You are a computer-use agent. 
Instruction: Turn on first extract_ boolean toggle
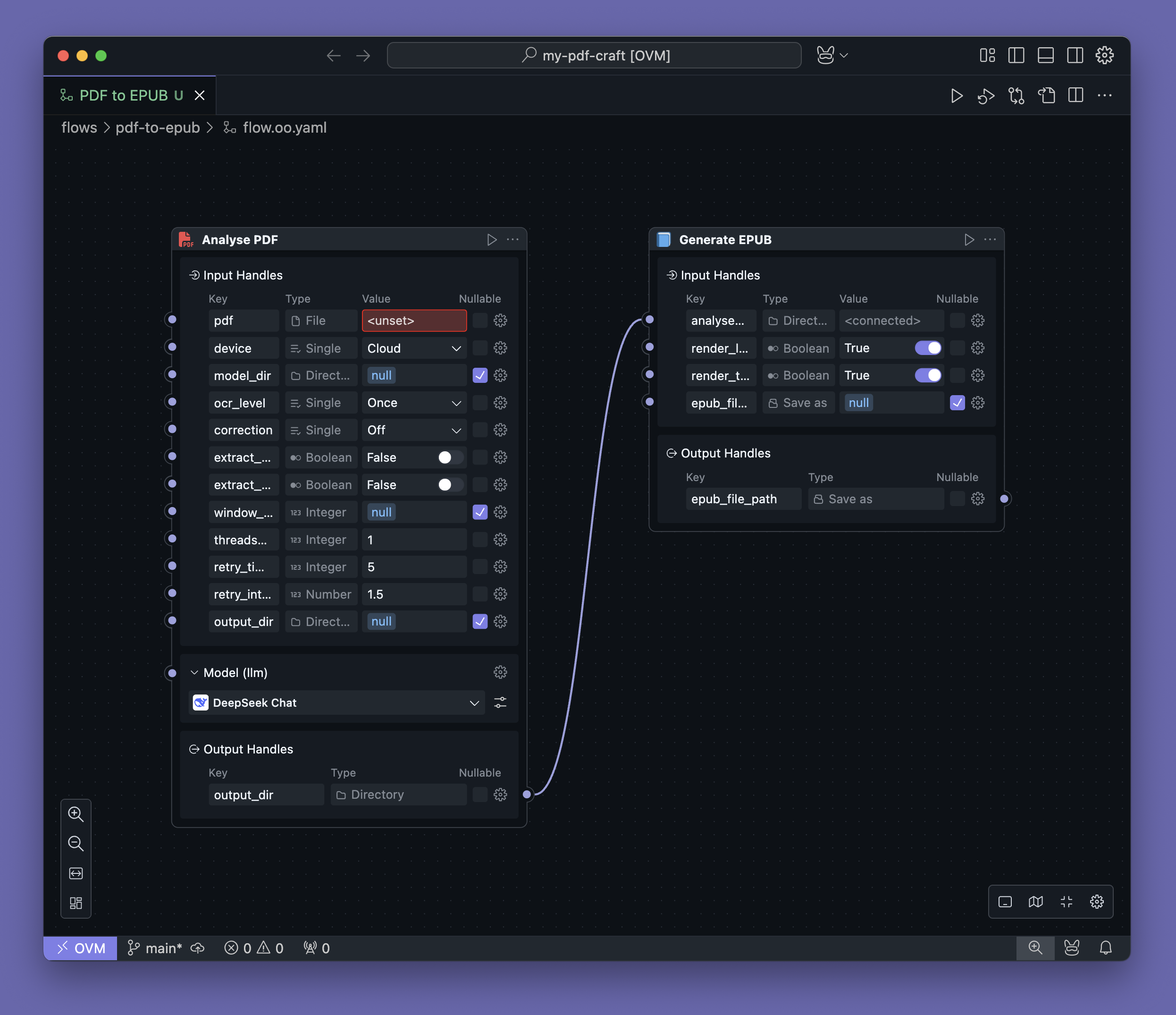click(x=451, y=457)
